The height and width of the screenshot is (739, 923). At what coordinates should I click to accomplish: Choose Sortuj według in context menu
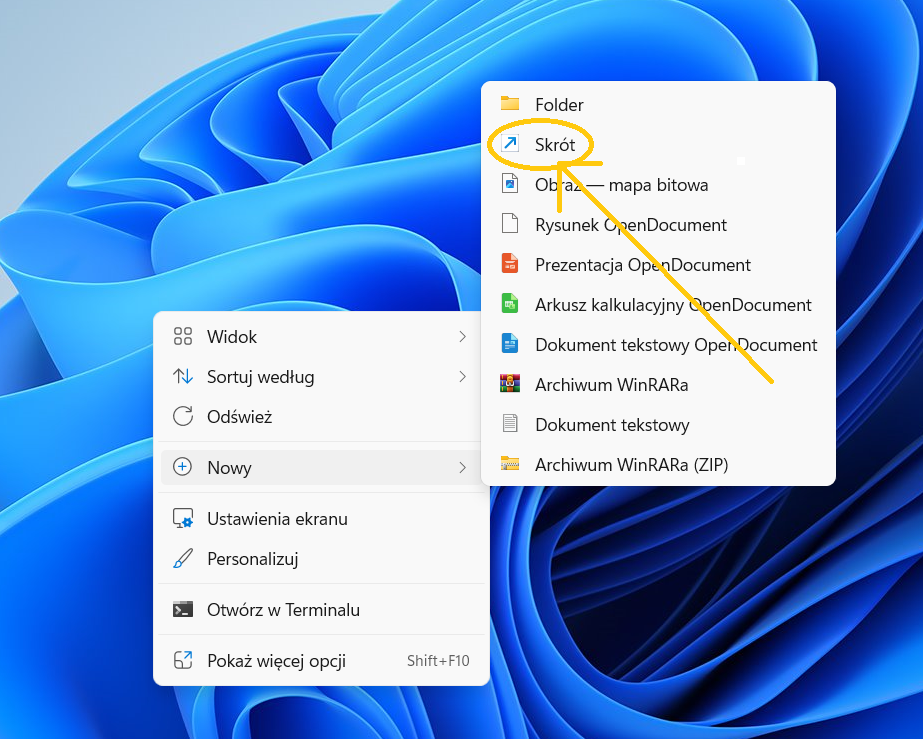(321, 376)
